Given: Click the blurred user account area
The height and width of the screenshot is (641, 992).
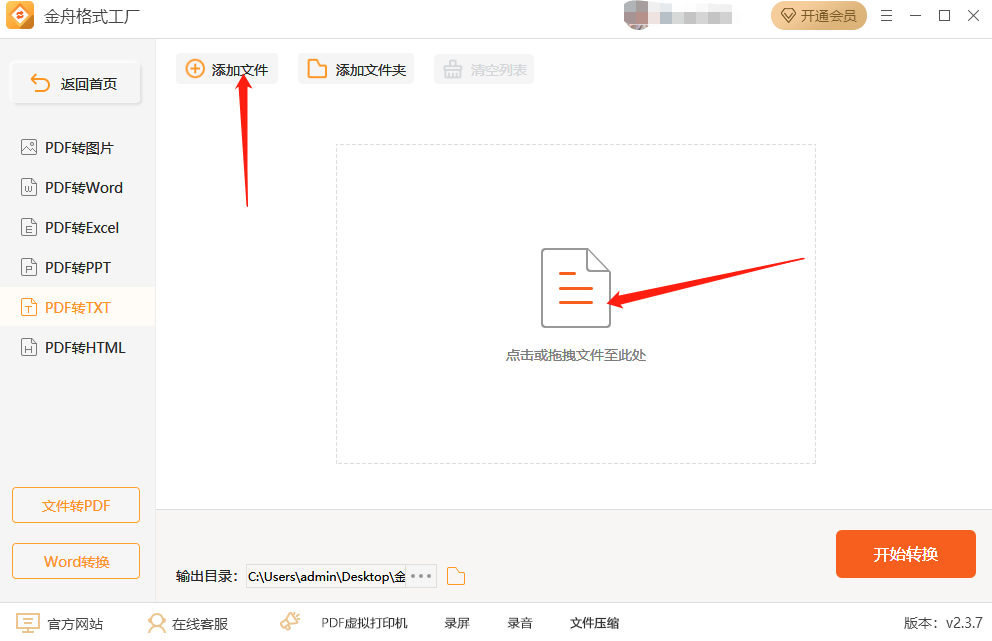Looking at the screenshot, I should point(678,15).
